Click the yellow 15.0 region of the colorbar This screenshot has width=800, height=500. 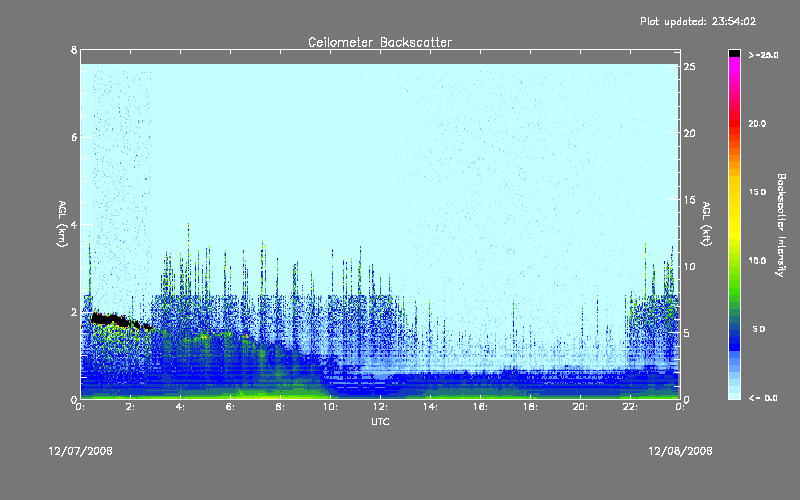[734, 192]
